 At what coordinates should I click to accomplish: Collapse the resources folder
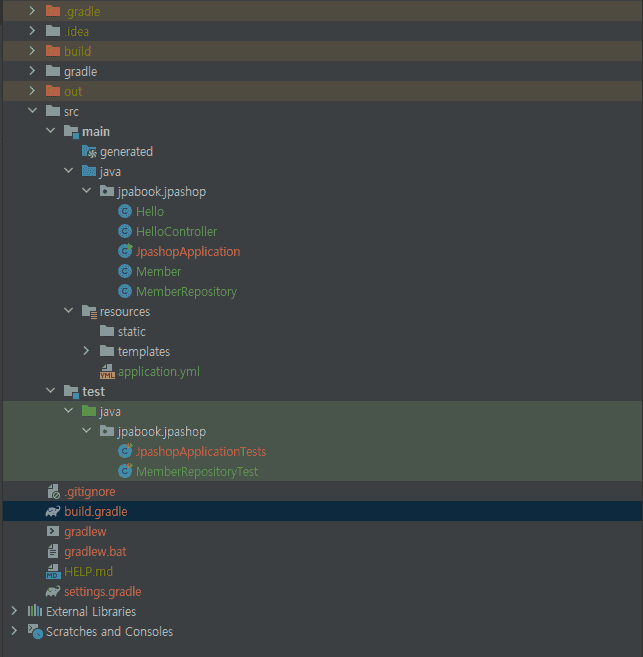click(68, 311)
